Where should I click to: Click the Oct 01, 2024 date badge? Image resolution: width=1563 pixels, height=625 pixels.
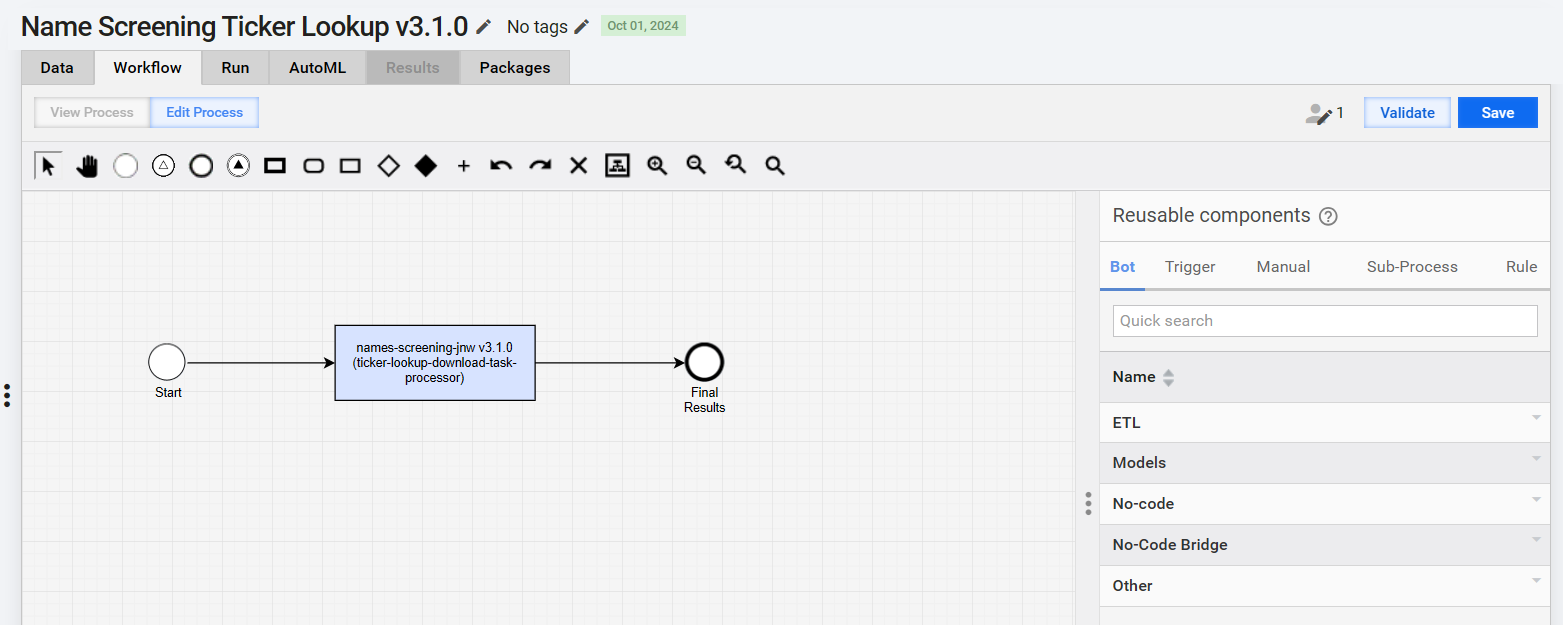643,26
